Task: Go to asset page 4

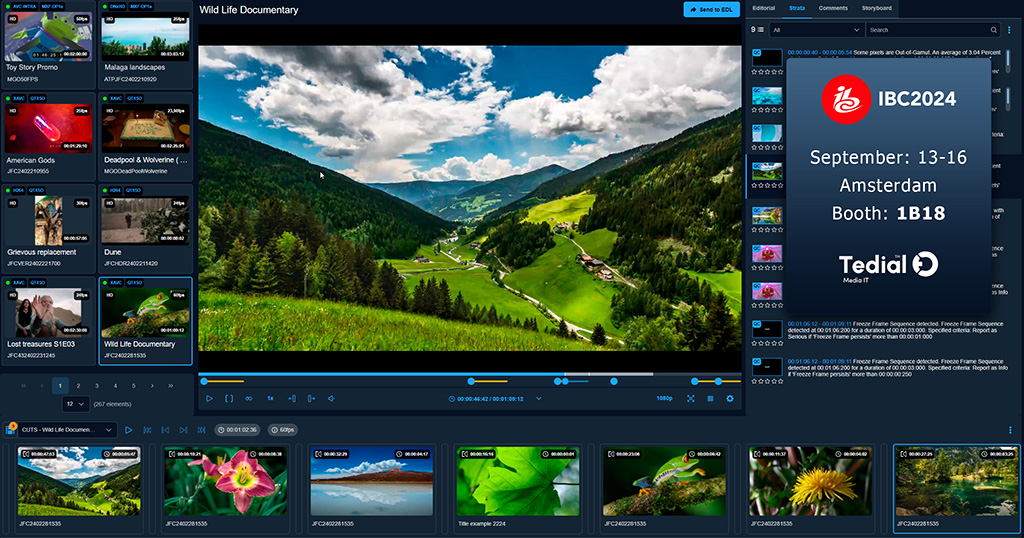Action: [x=115, y=386]
